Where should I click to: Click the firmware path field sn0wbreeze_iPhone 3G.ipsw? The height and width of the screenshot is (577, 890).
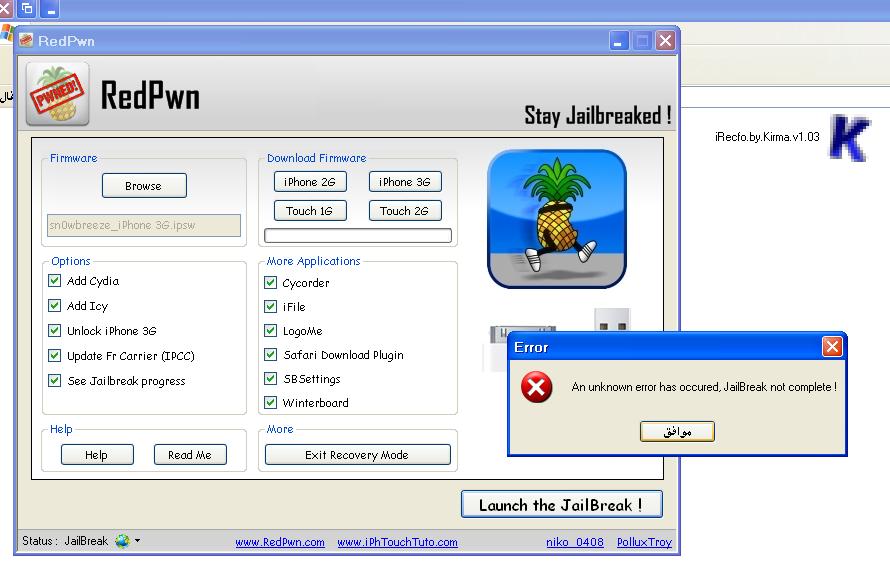click(x=144, y=225)
